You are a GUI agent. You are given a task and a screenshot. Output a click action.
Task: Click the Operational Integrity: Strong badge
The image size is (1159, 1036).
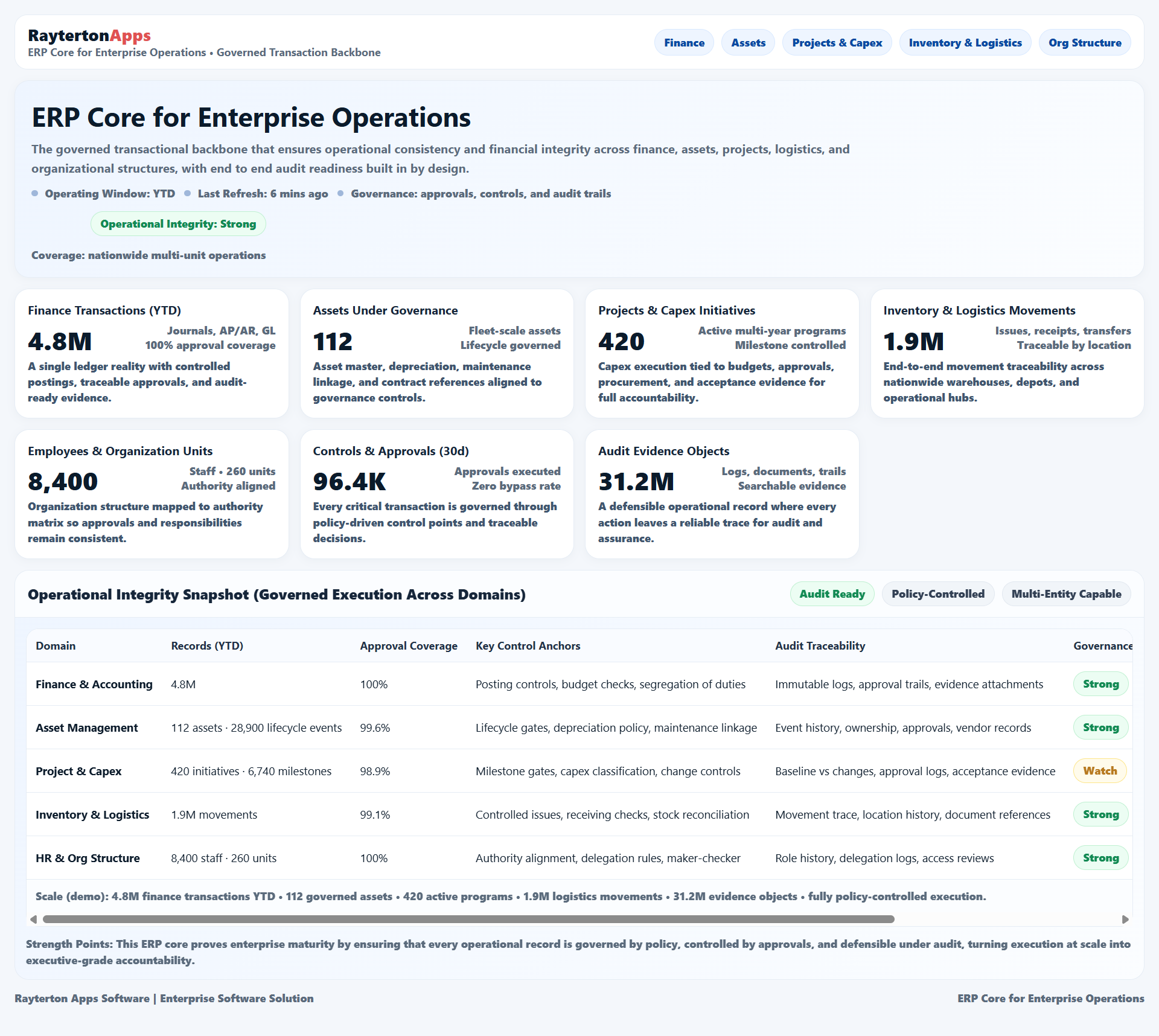point(178,223)
